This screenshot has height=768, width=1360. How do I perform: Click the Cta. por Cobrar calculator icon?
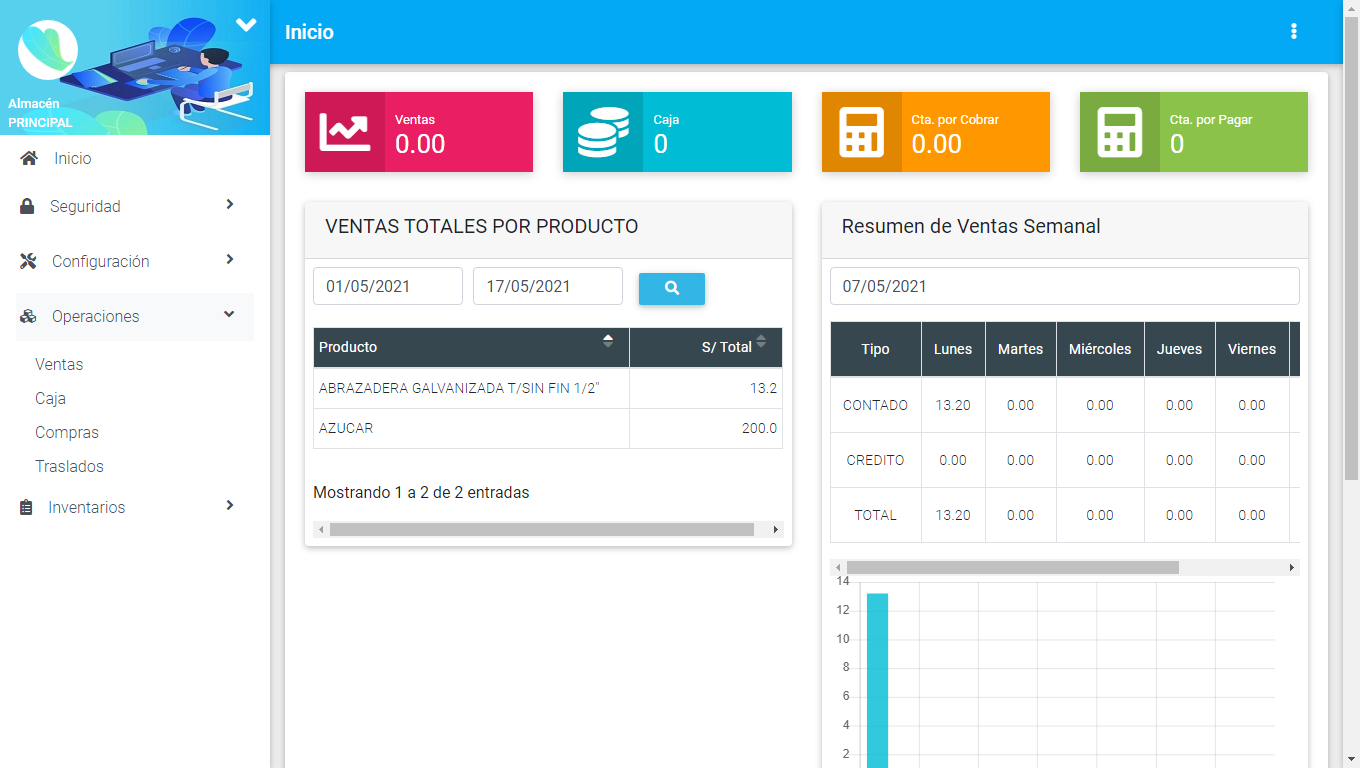tap(861, 132)
